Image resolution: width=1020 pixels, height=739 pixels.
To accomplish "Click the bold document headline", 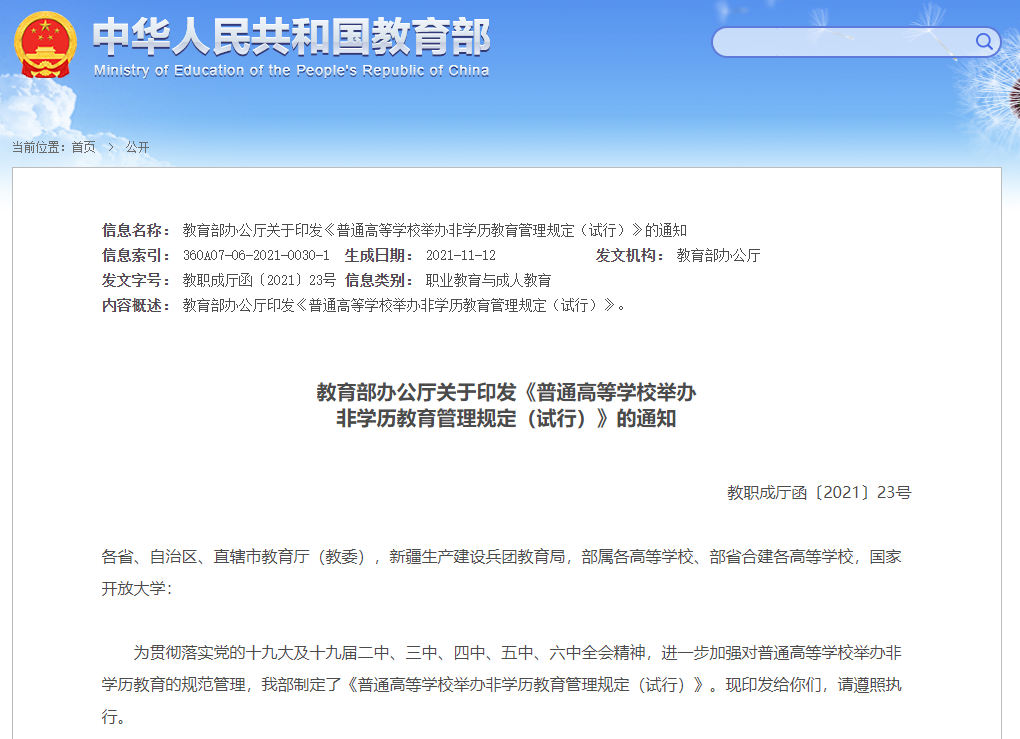I will click(506, 405).
